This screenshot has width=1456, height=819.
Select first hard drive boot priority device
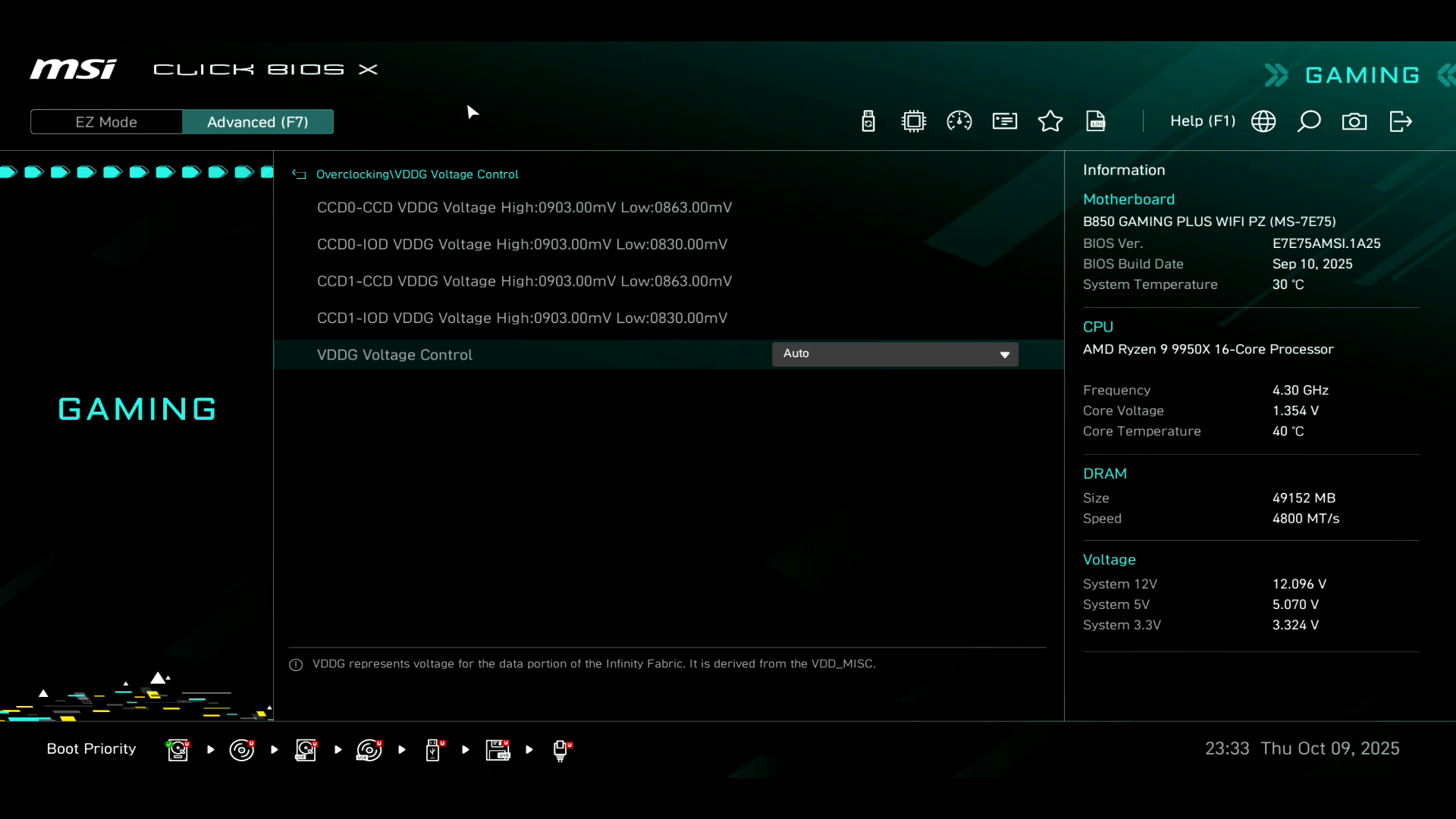[x=178, y=750]
